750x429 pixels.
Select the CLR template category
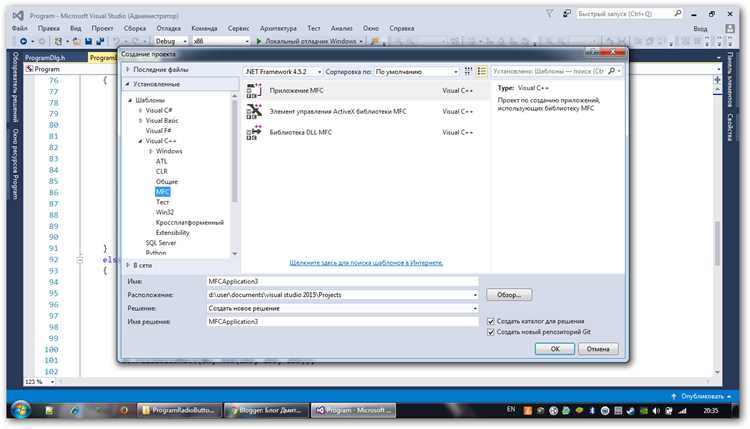(x=162, y=171)
